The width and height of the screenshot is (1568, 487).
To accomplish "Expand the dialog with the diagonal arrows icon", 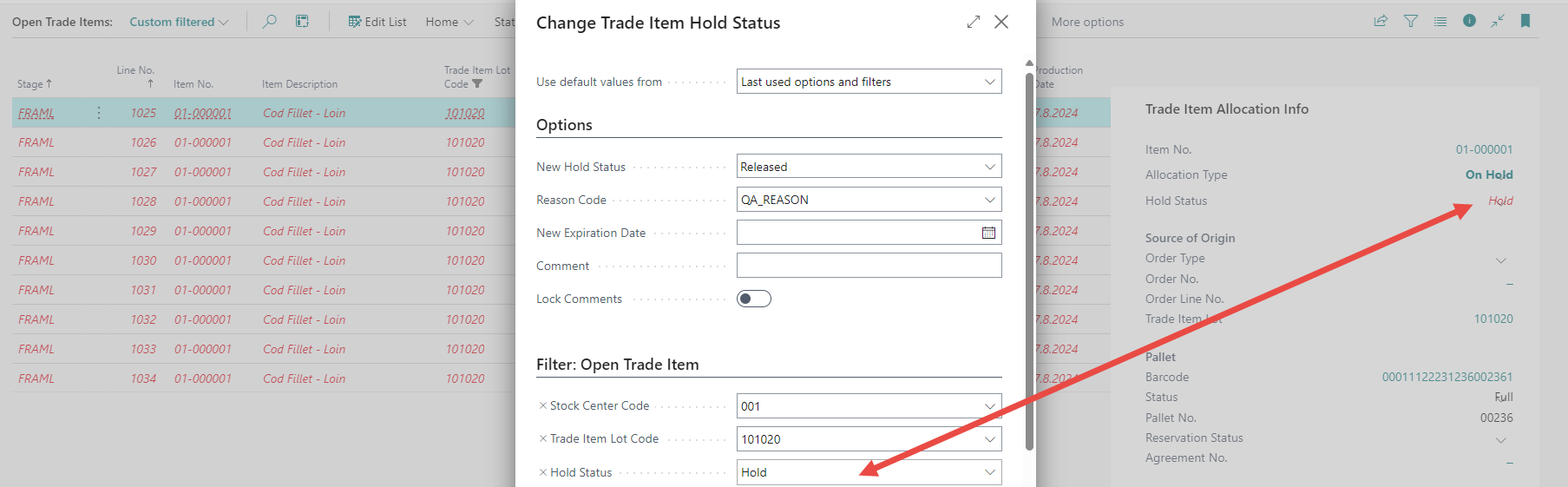I will pos(974,22).
